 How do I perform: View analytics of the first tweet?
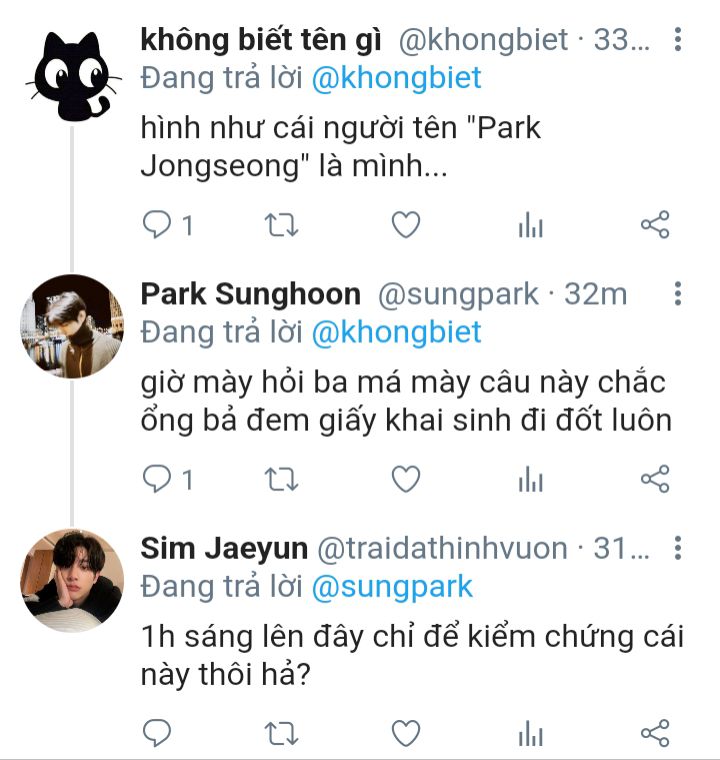click(530, 226)
